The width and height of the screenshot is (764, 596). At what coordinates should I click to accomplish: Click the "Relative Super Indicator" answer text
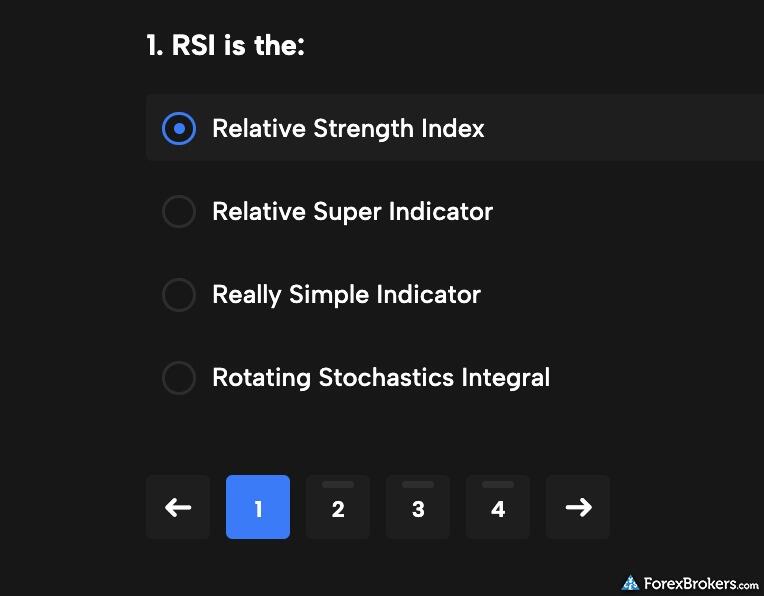pos(352,211)
